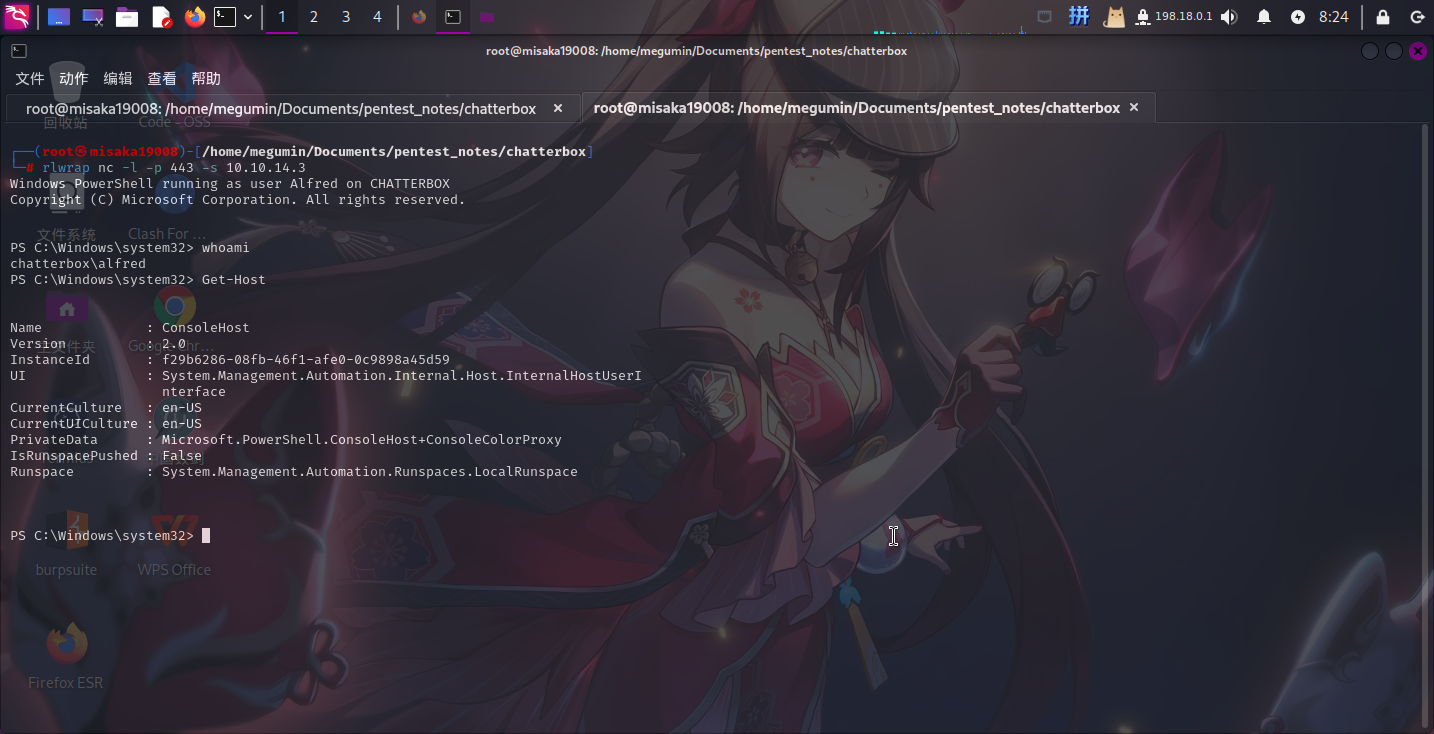The height and width of the screenshot is (734, 1434).
Task: Open the 查看 menu
Action: (162, 78)
